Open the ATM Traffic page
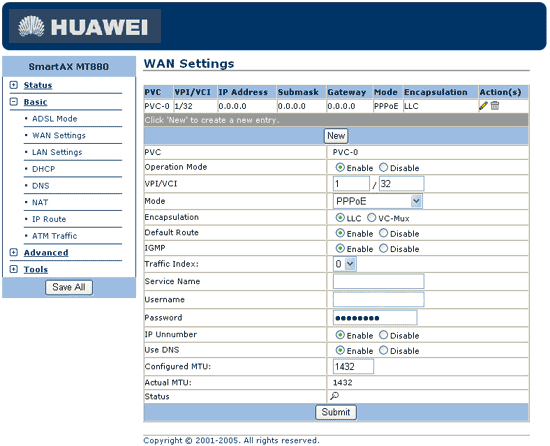This screenshot has height=446, width=550. tap(55, 236)
